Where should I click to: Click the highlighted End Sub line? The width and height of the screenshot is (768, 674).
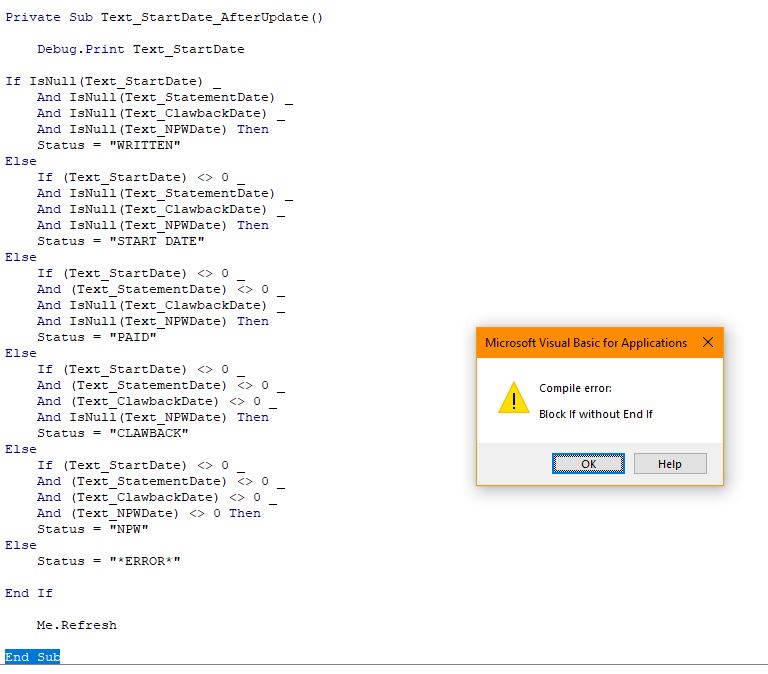32,657
